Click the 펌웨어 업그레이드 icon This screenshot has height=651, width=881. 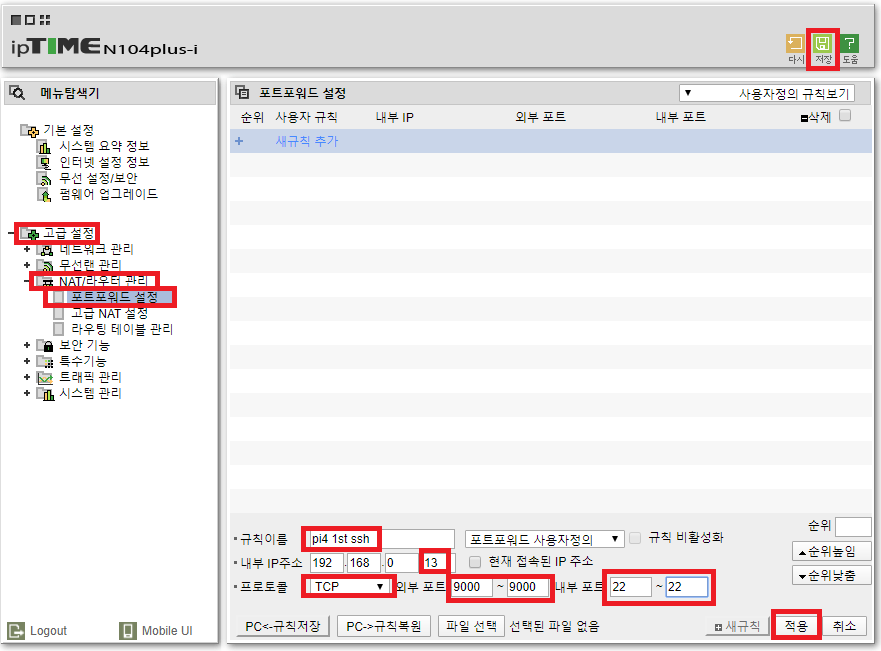[44, 195]
